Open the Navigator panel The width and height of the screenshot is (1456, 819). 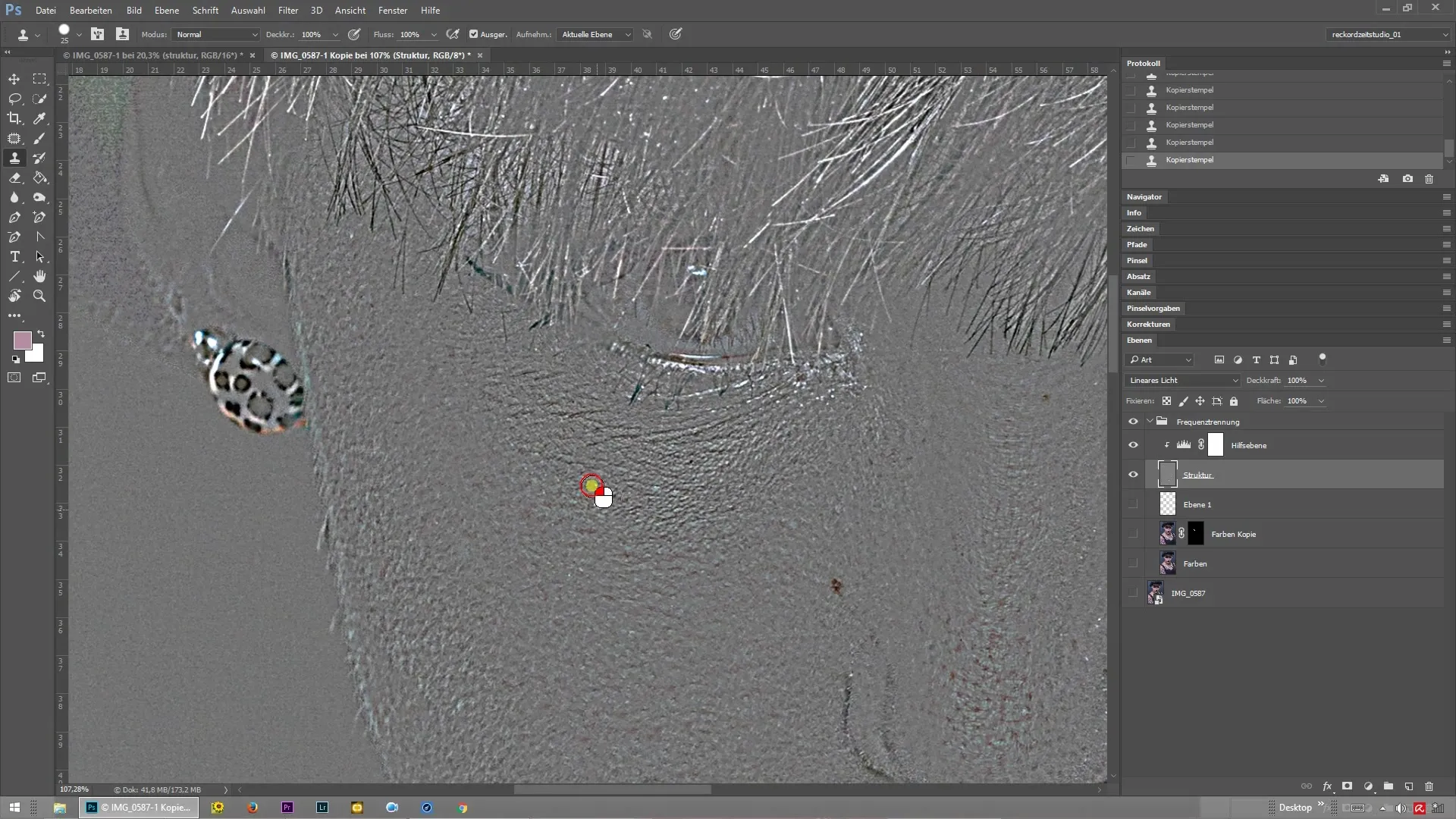(1144, 197)
